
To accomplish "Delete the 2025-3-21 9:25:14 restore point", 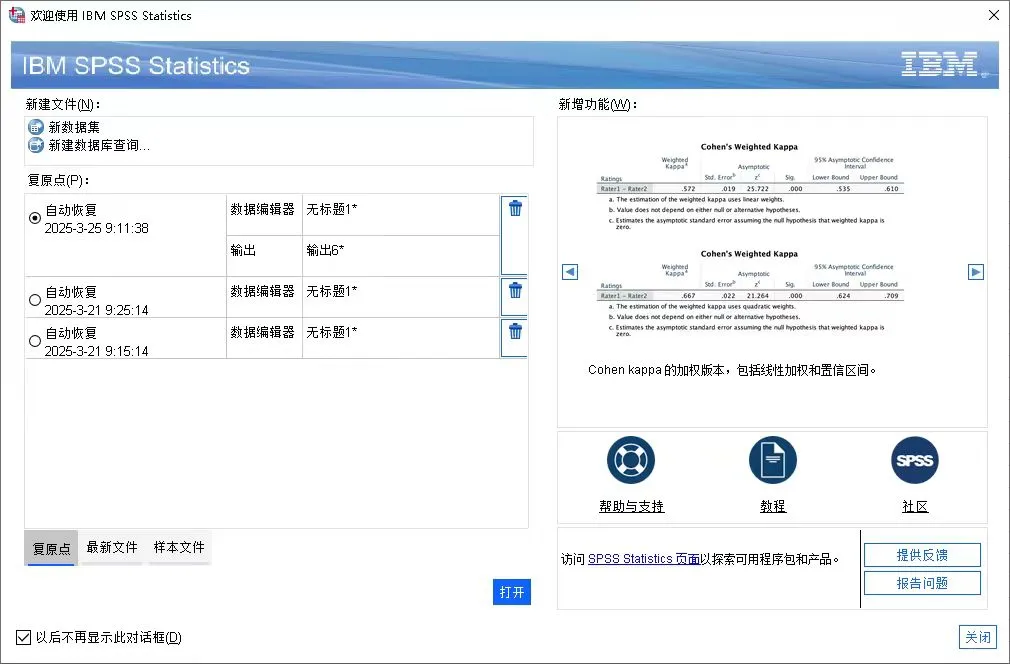I will coord(515,290).
